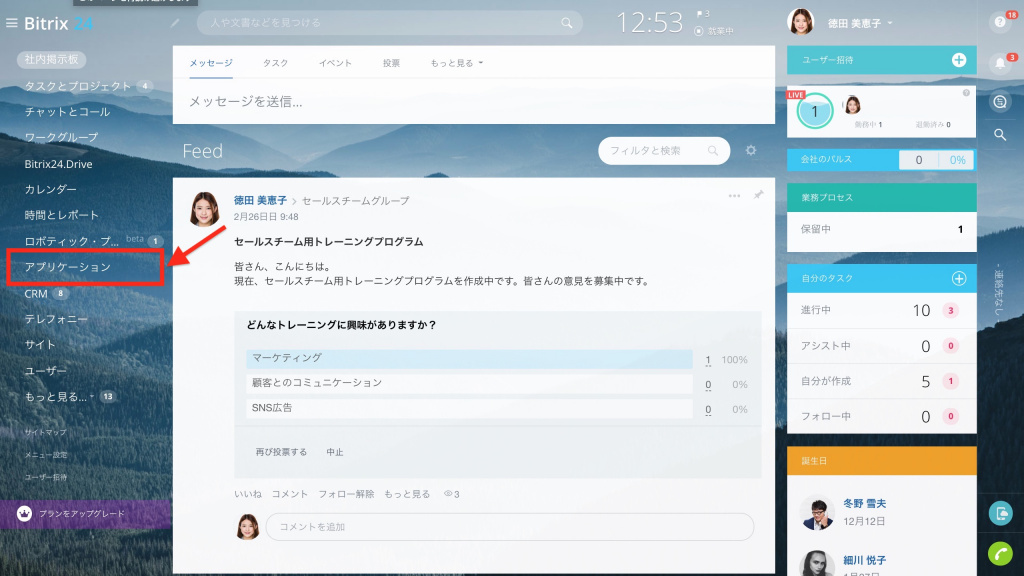This screenshot has height=576, width=1024.
Task: Switch to the 投票 tab
Action: pyautogui.click(x=391, y=63)
